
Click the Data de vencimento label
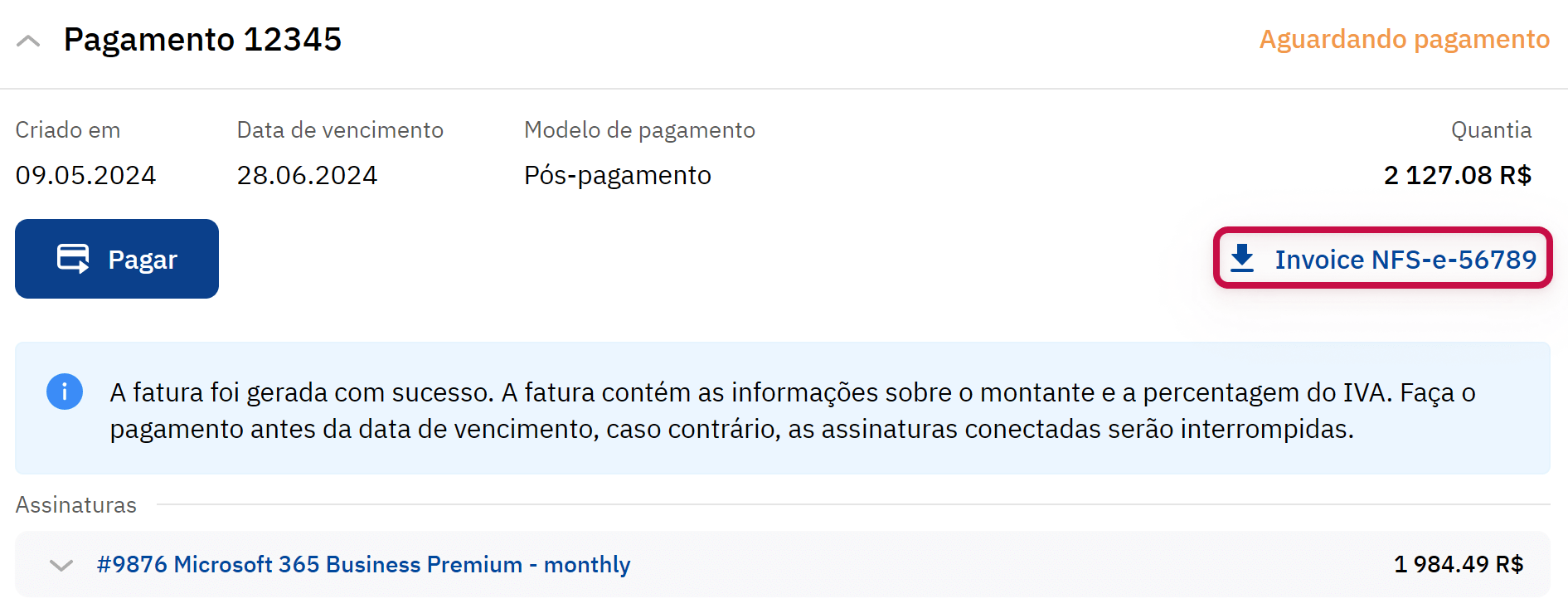[x=340, y=130]
